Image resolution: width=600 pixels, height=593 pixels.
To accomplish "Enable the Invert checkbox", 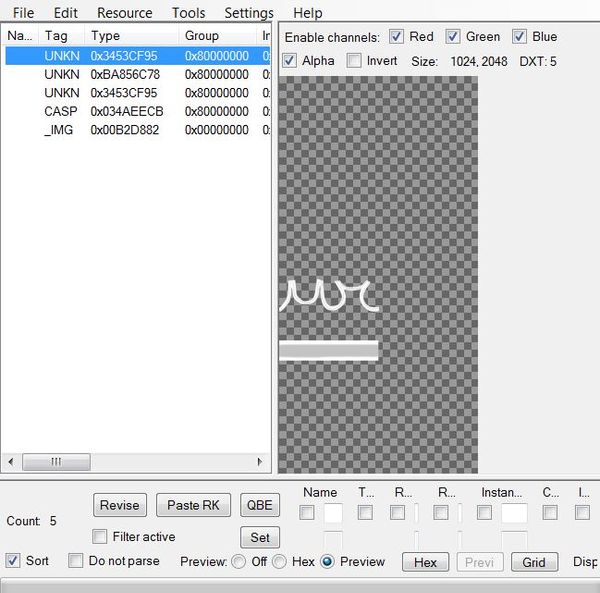I will [354, 61].
